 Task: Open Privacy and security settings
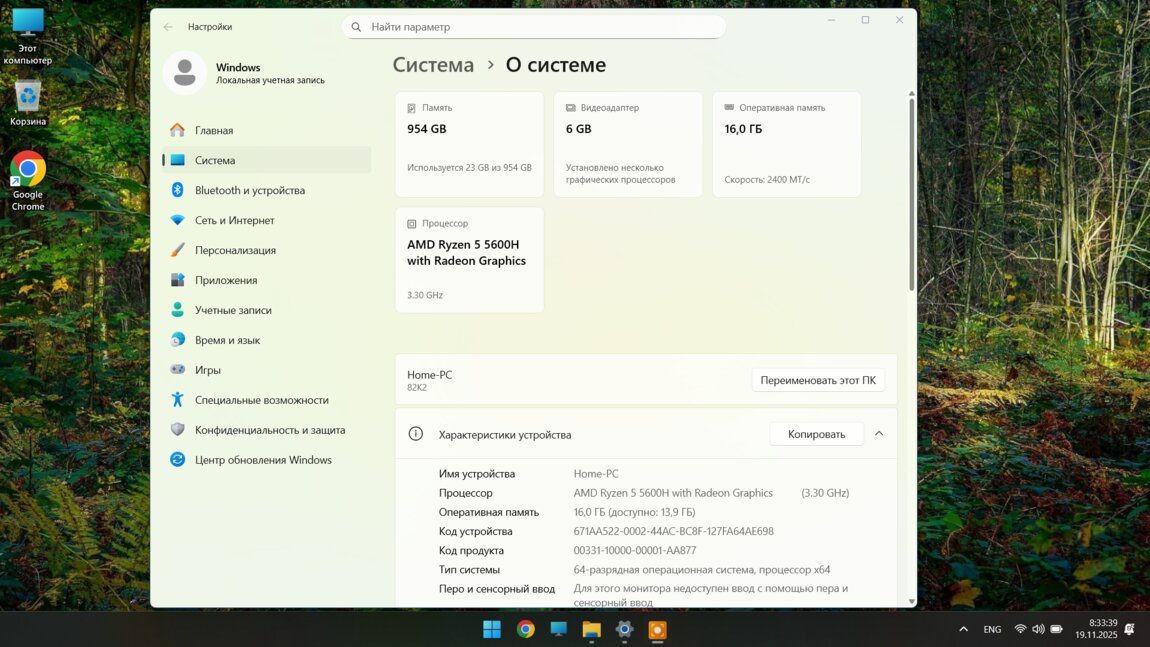pos(269,430)
